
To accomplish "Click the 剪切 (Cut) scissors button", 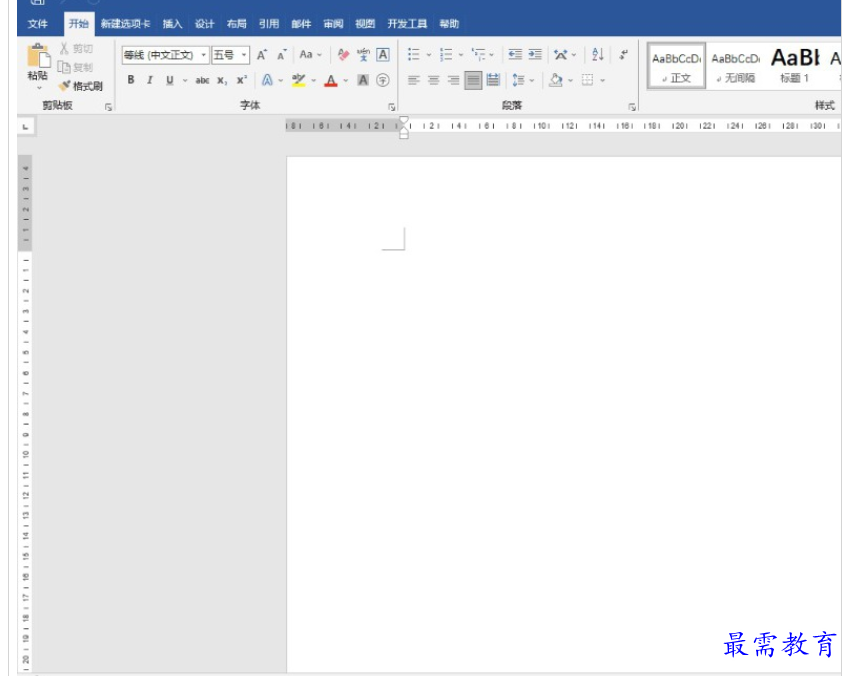I will click(76, 49).
